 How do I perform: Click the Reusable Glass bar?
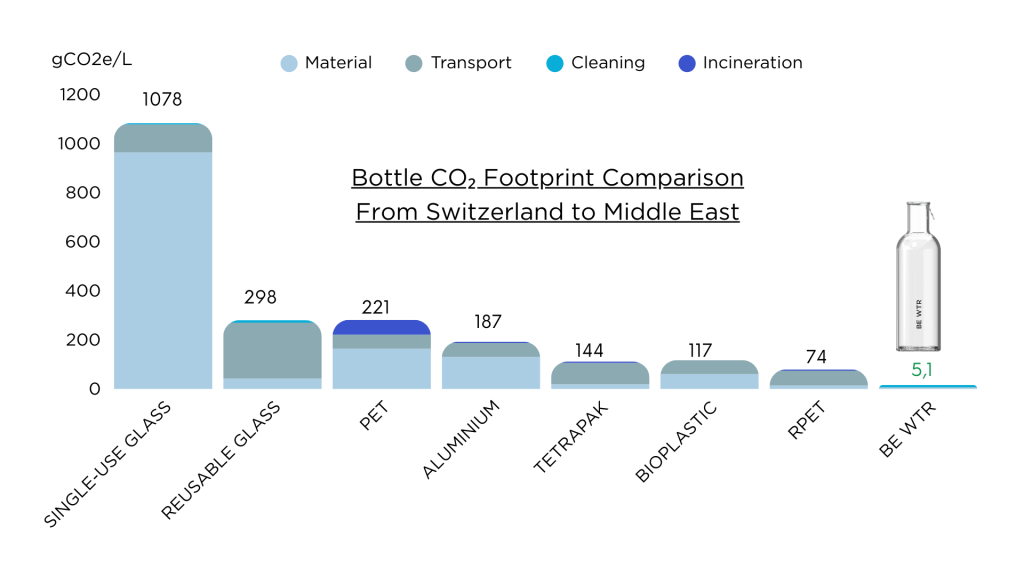[x=272, y=350]
